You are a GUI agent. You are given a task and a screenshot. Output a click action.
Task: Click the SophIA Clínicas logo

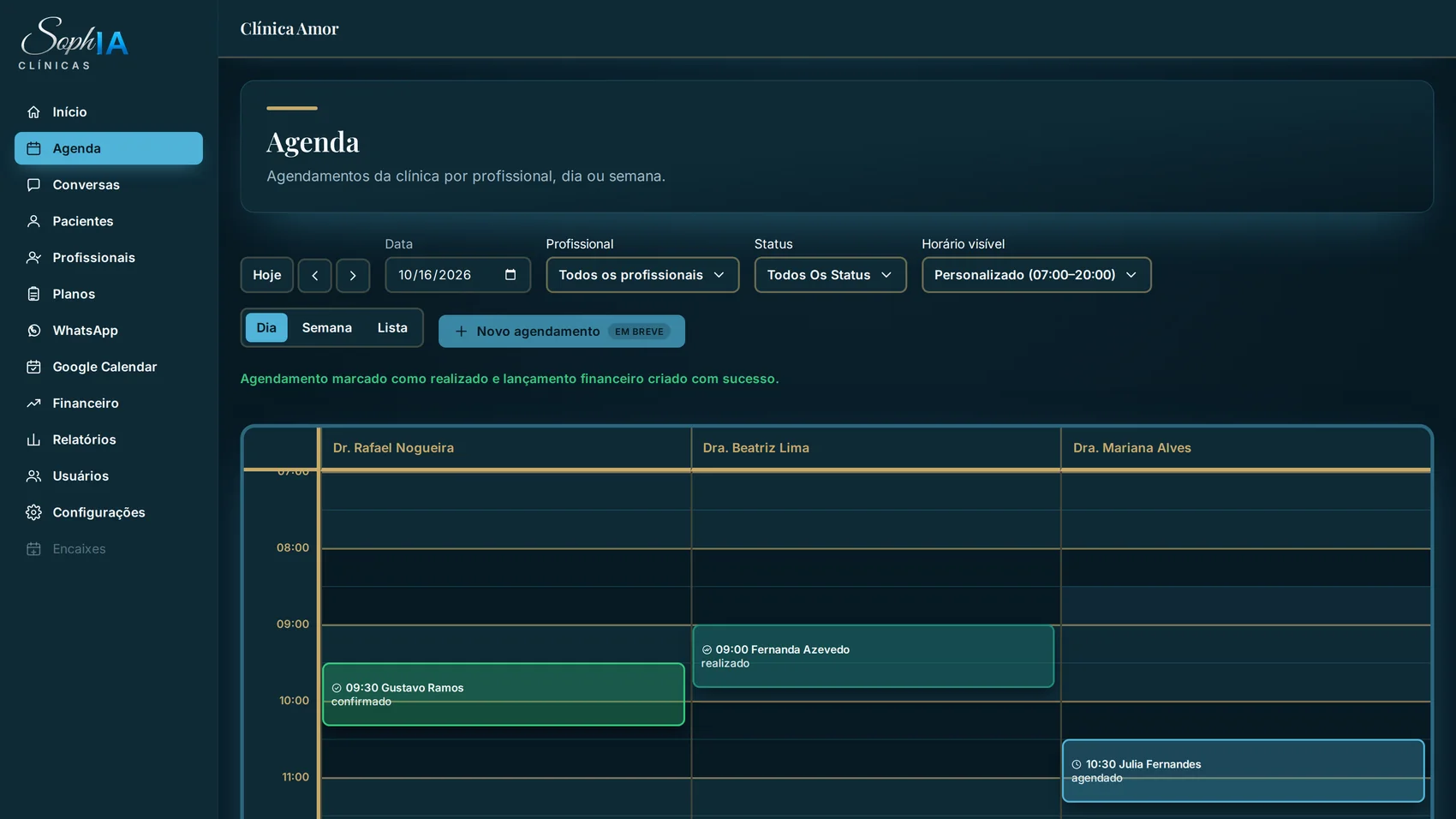click(x=75, y=43)
